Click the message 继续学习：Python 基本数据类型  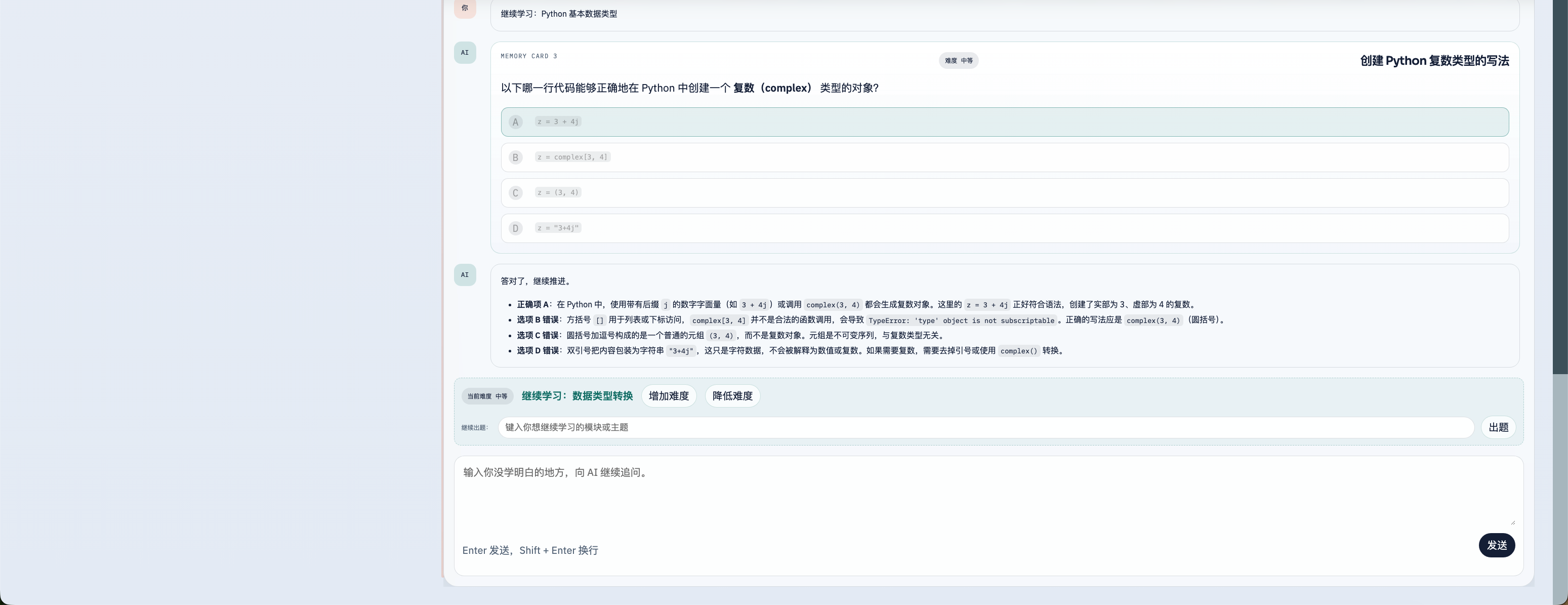(x=559, y=14)
